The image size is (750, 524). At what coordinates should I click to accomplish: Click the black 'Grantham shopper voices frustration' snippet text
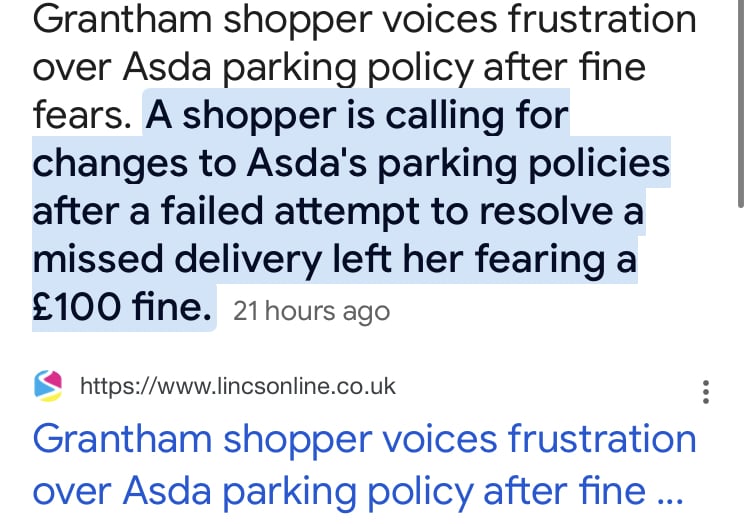364,19
